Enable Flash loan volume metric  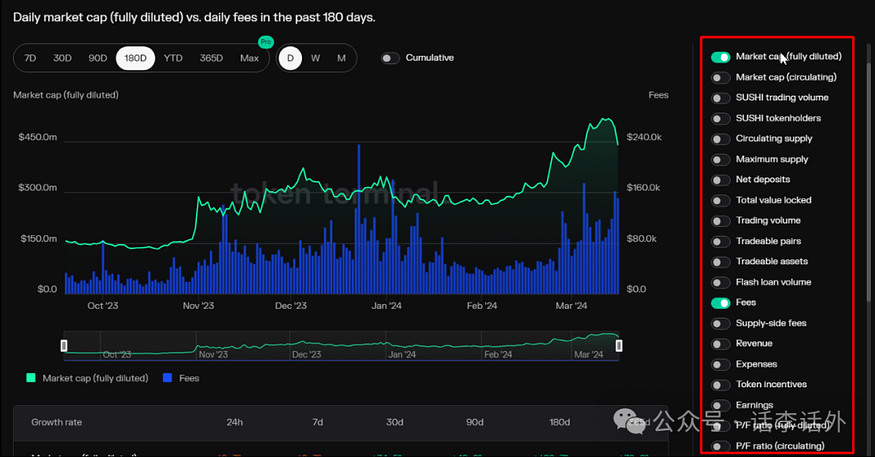(720, 282)
